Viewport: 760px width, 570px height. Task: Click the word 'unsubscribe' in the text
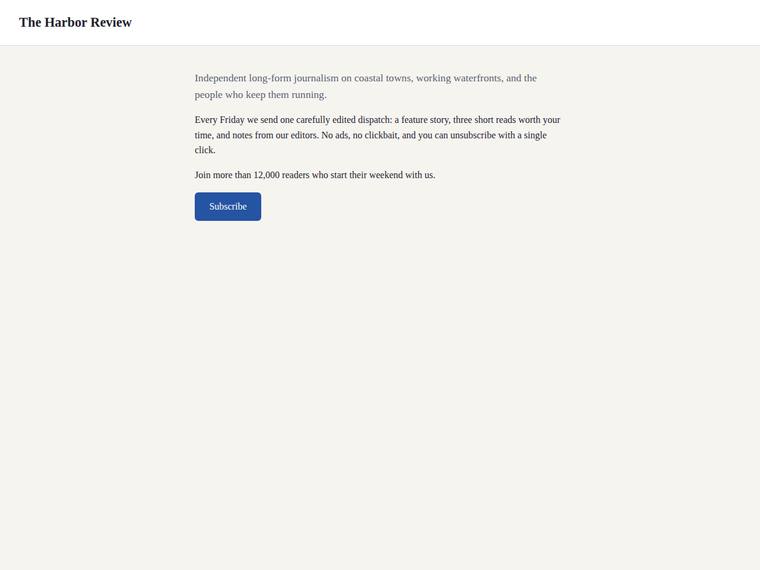pos(473,135)
